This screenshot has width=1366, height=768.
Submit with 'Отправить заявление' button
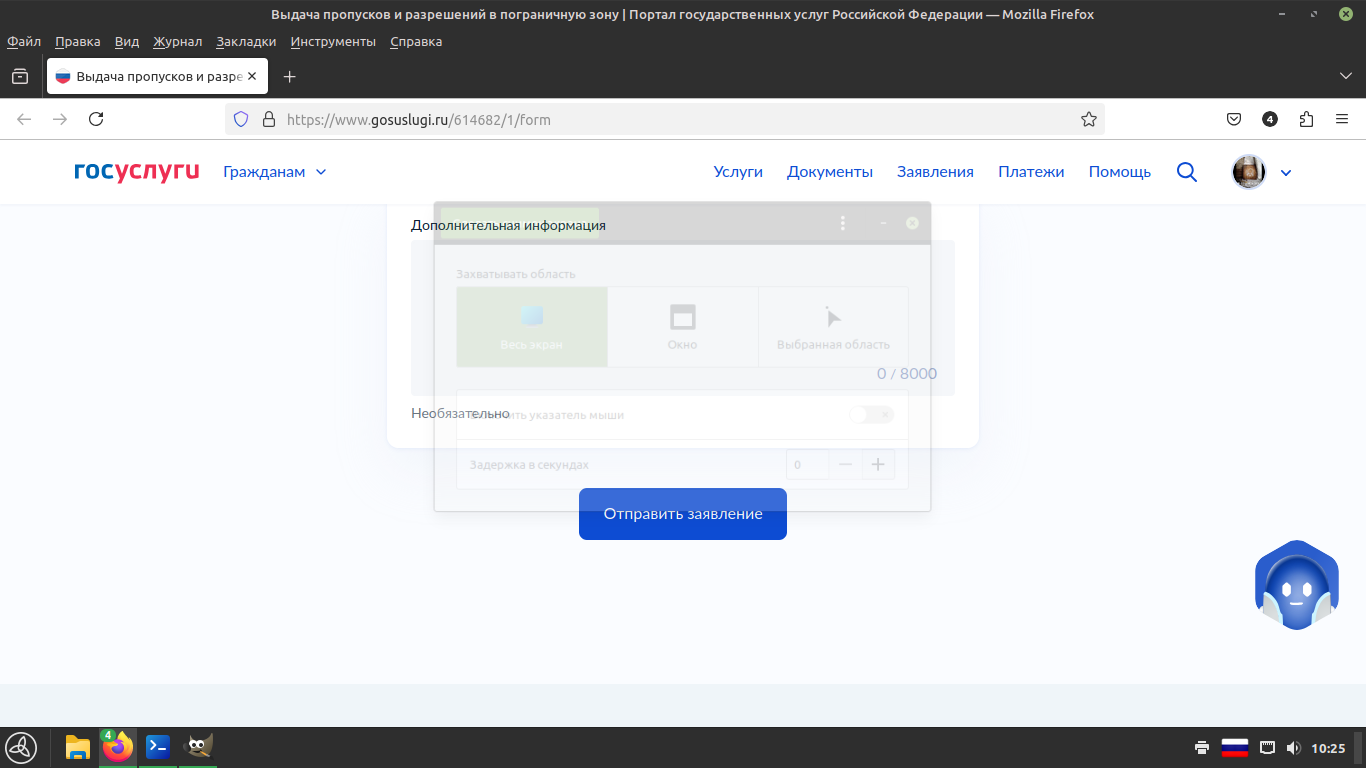pyautogui.click(x=683, y=514)
